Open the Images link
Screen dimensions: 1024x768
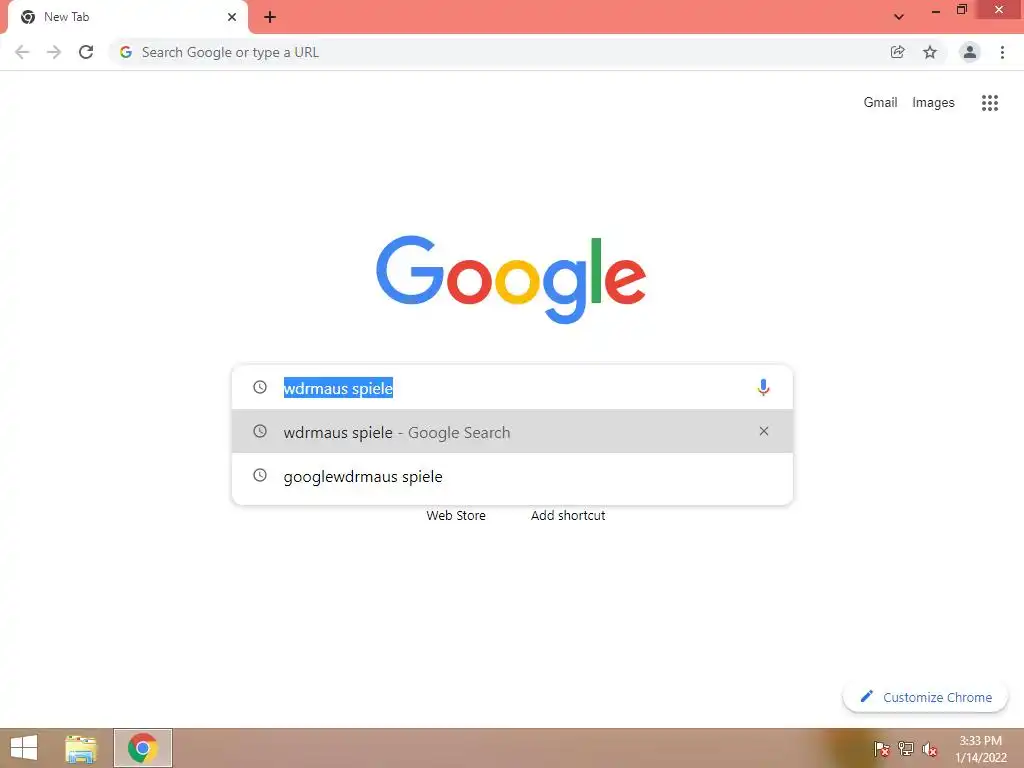coord(933,103)
